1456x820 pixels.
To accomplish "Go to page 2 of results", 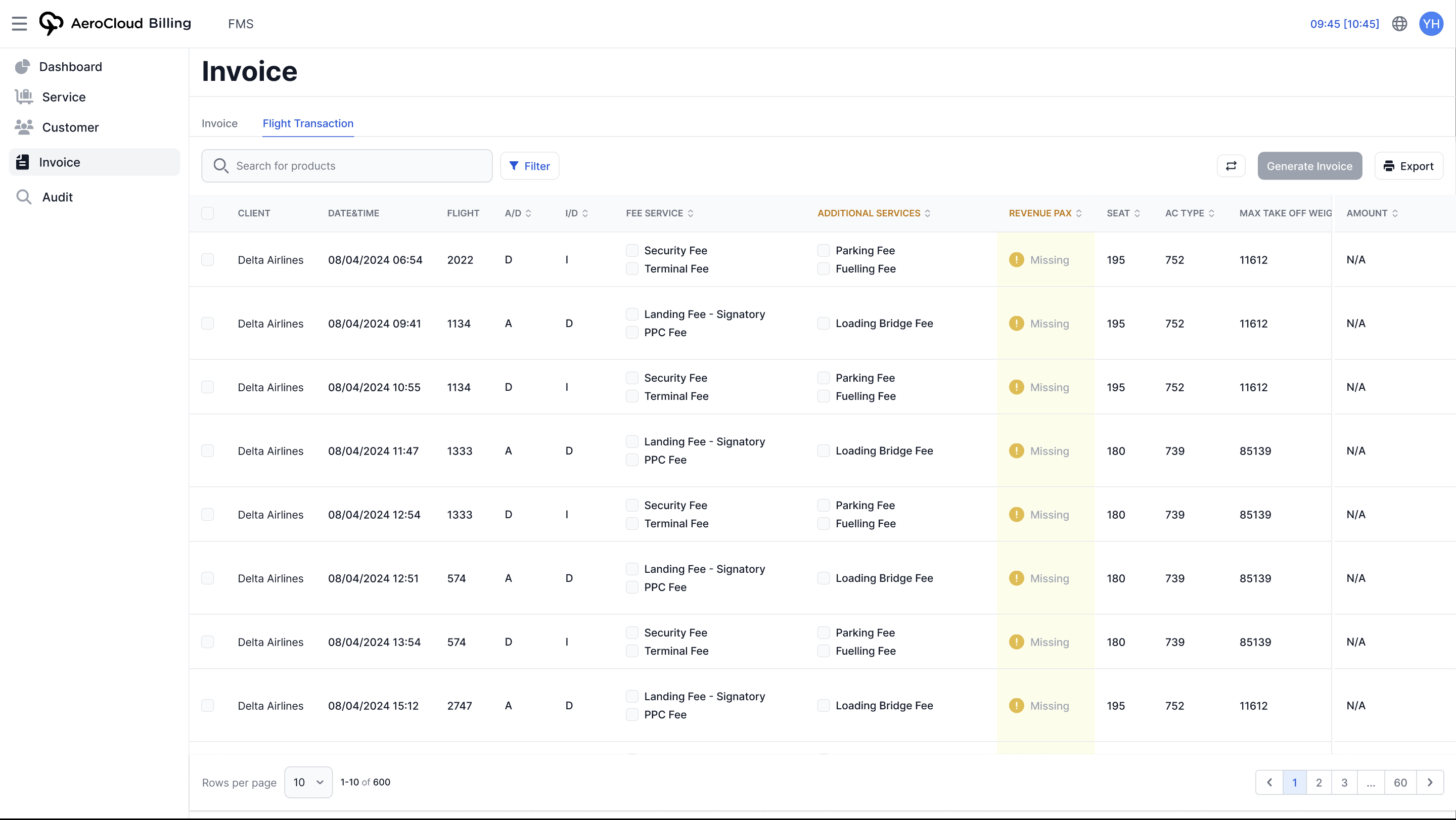I will click(1319, 782).
